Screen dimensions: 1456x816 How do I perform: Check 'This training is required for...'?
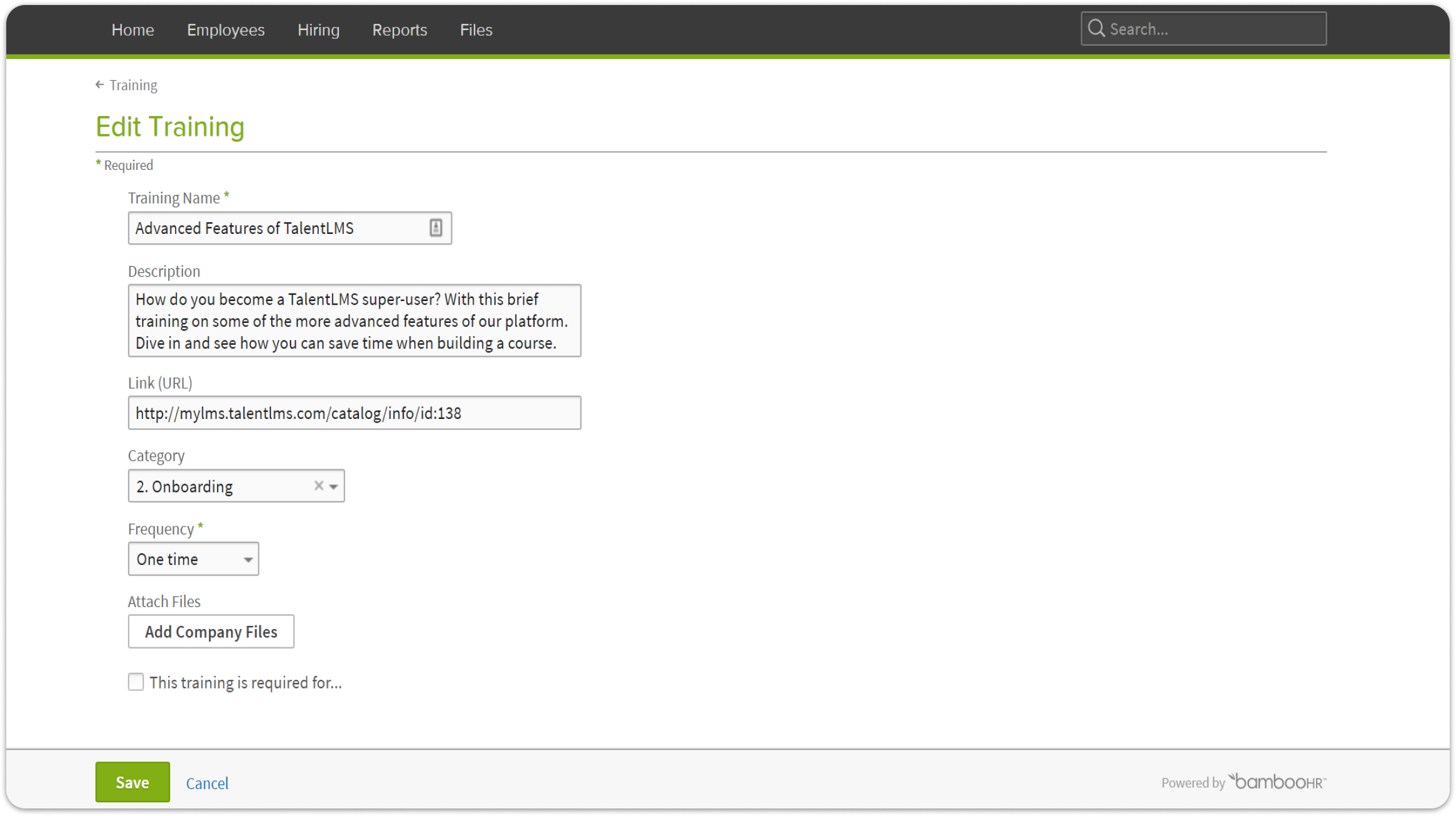pos(136,682)
